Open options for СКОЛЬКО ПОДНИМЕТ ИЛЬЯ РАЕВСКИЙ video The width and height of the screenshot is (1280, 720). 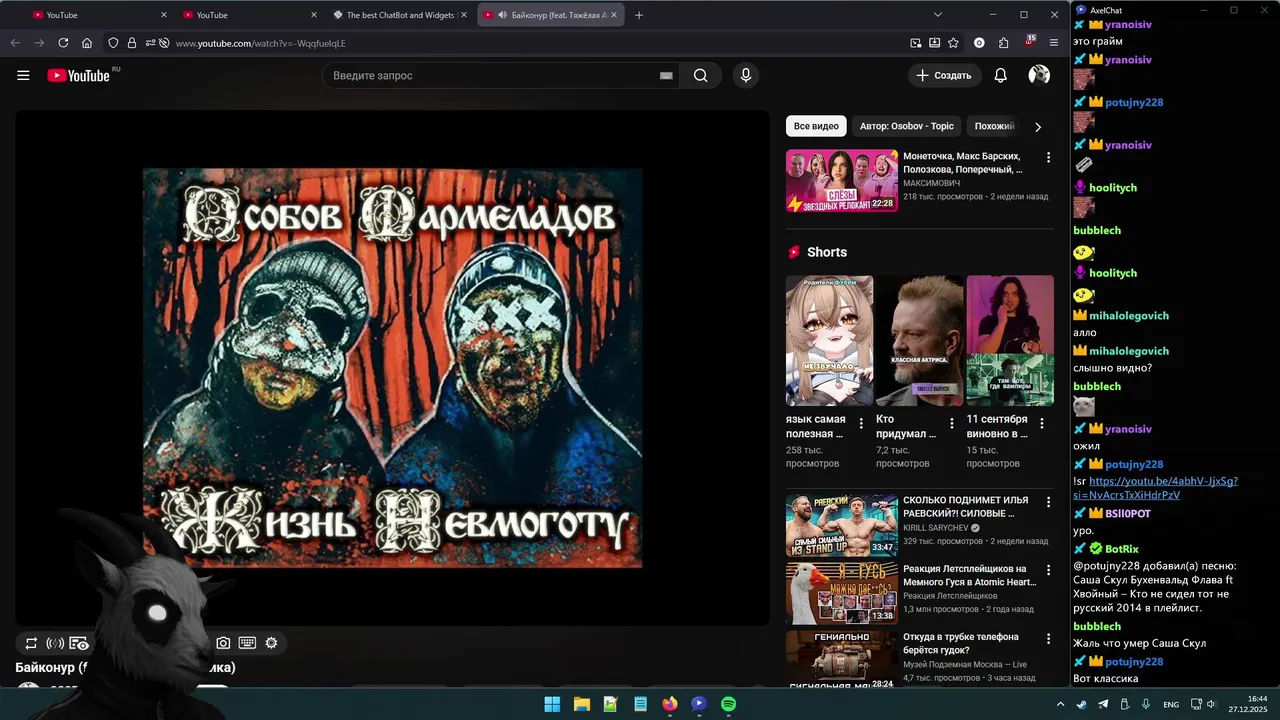point(1048,502)
